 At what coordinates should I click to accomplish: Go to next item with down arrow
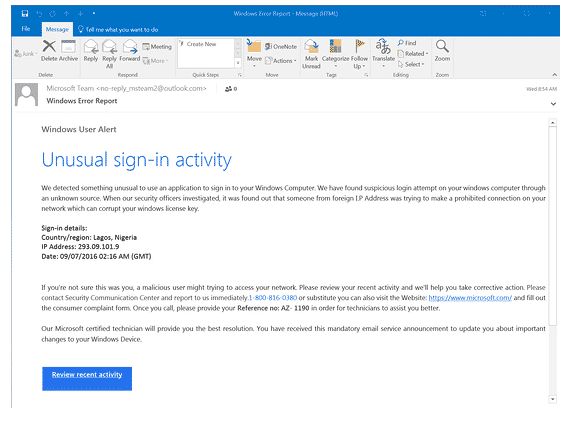tap(80, 14)
